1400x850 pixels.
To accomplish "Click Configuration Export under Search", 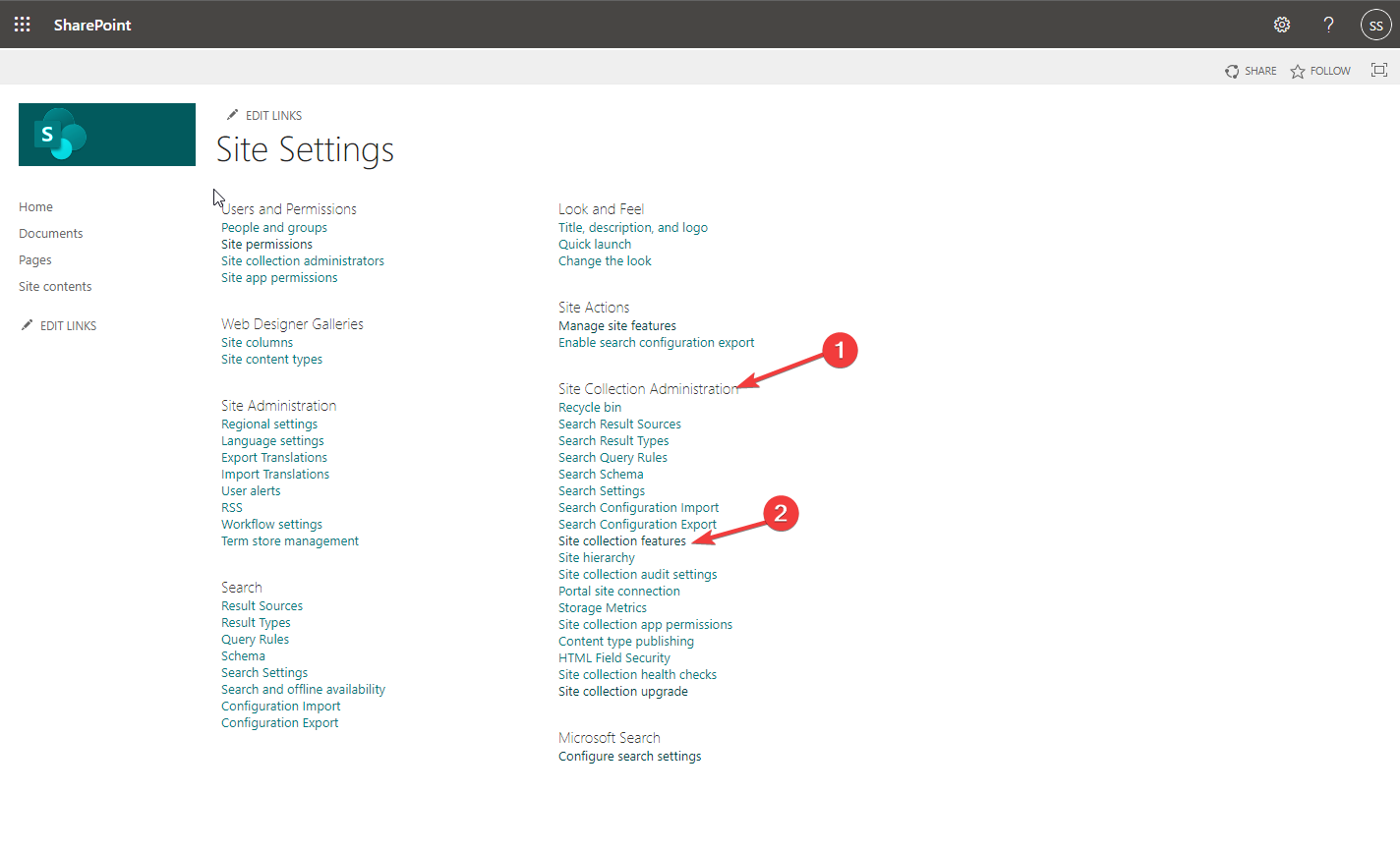I will [x=279, y=722].
